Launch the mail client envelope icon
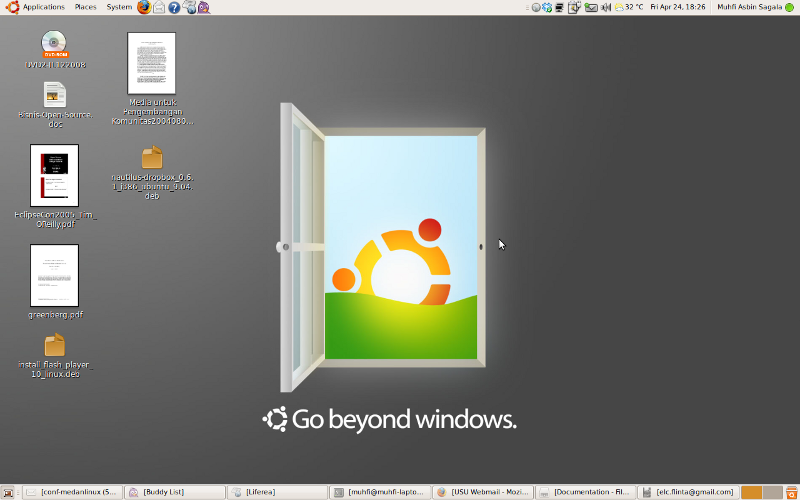The width and height of the screenshot is (800, 500). [x=159, y=7]
